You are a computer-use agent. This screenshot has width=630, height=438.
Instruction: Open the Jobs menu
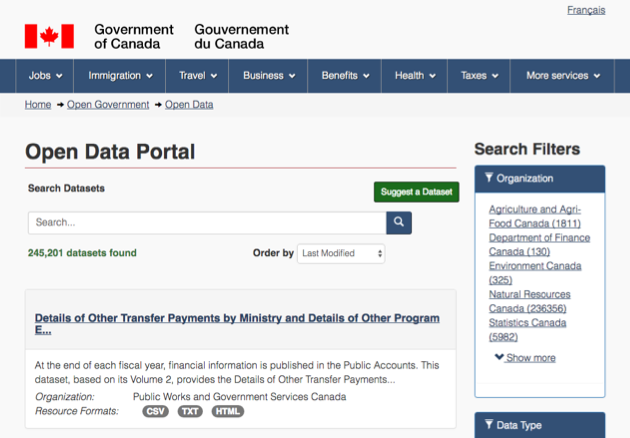(x=45, y=76)
